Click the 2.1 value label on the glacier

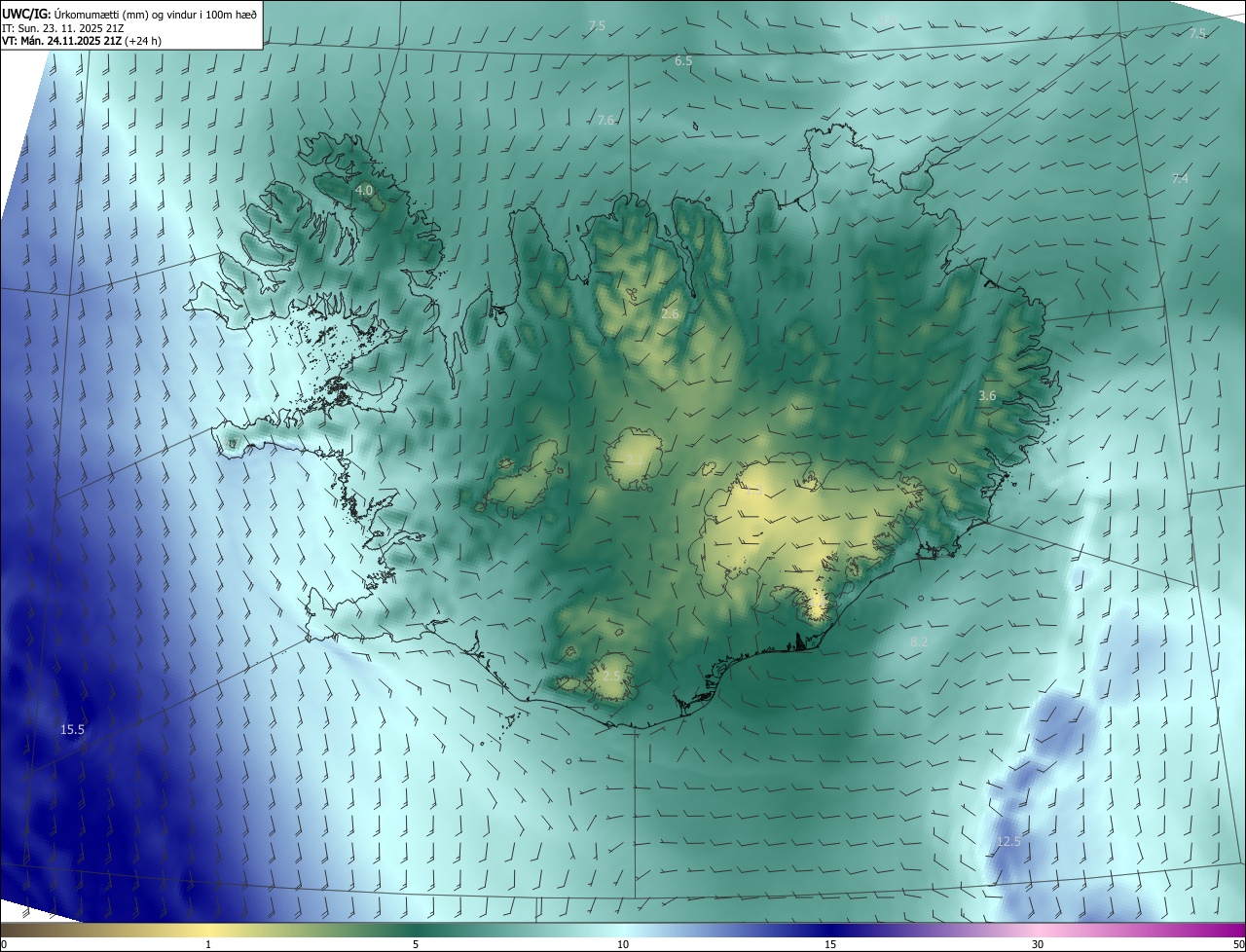click(635, 458)
